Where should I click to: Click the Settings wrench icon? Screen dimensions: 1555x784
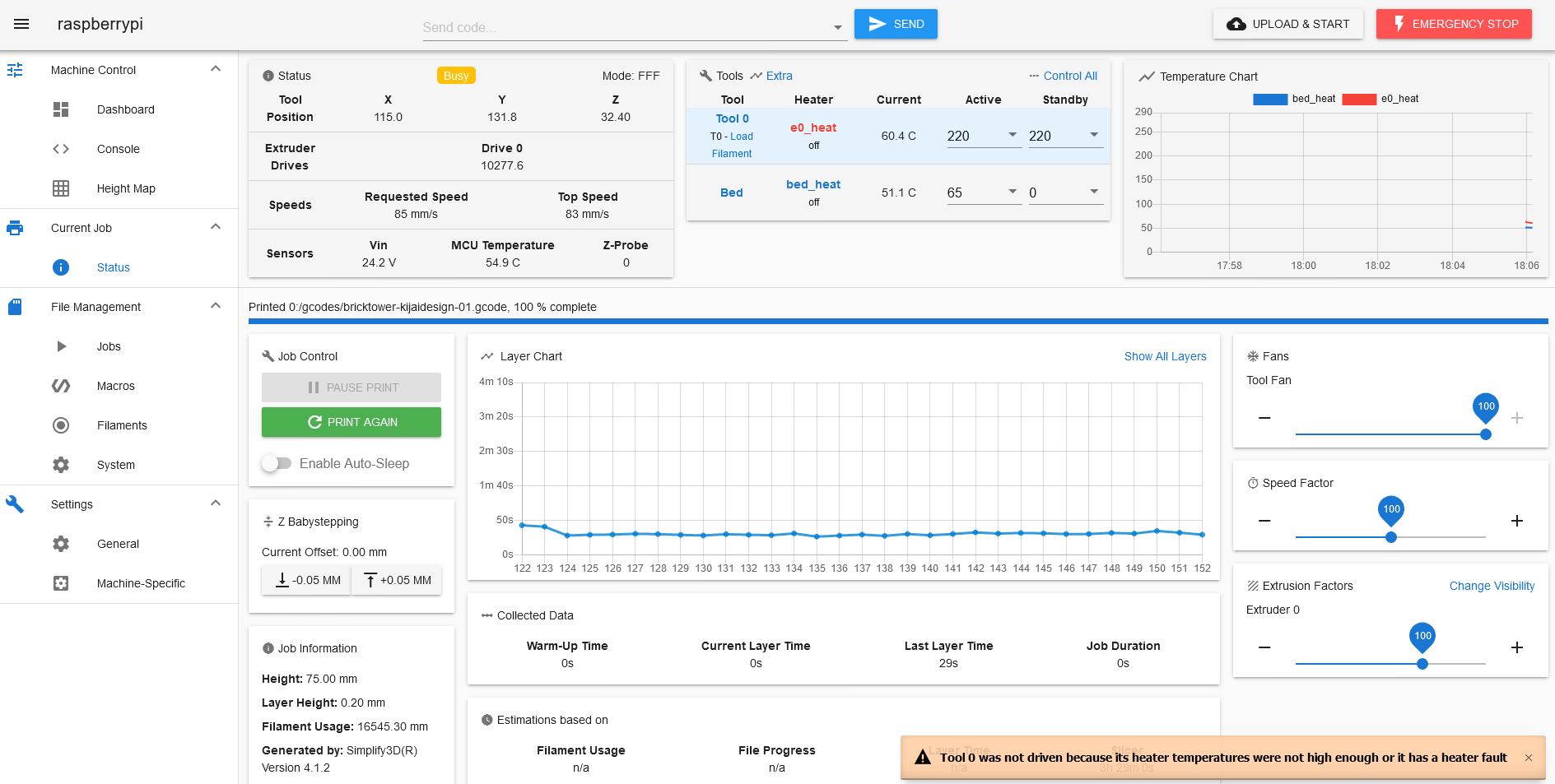click(x=15, y=504)
